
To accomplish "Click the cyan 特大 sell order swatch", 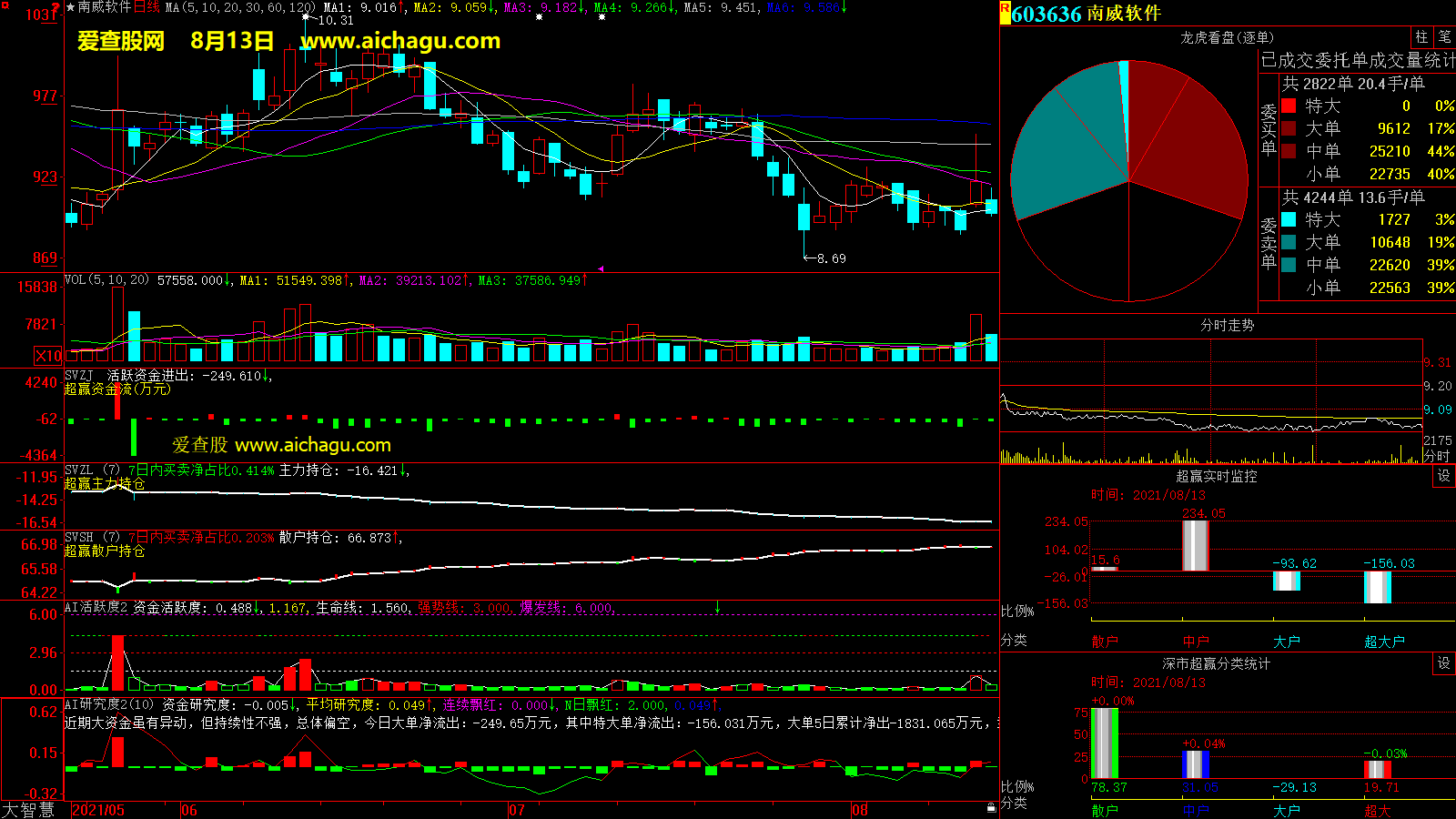I will pyautogui.click(x=1289, y=220).
